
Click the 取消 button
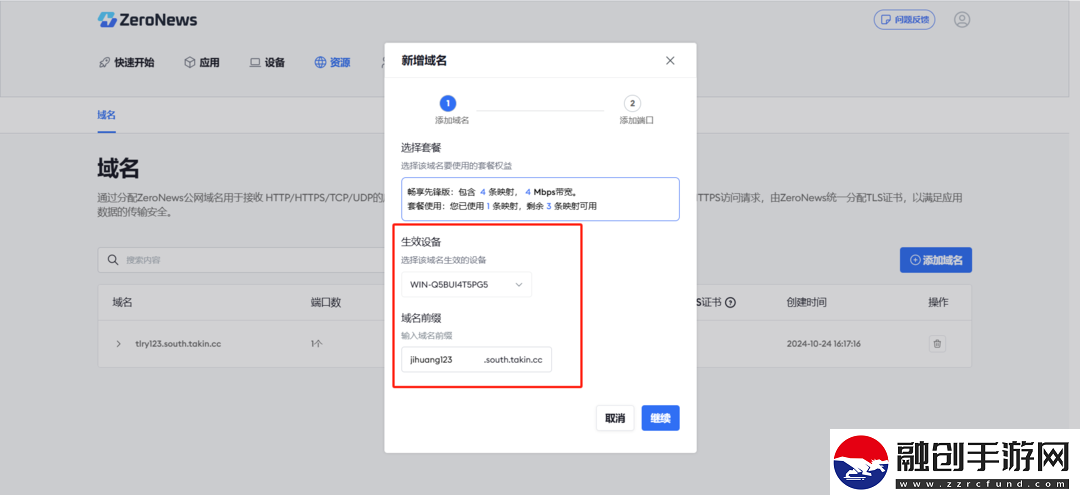615,418
